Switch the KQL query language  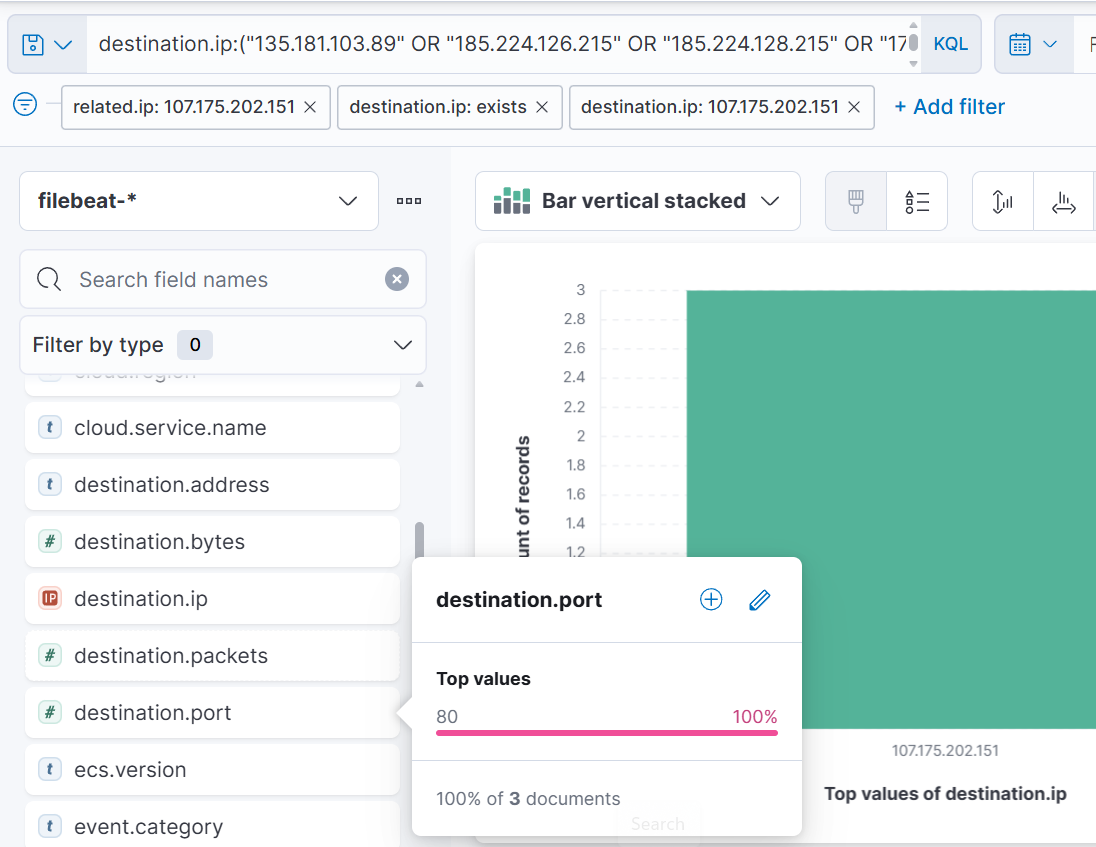[951, 45]
